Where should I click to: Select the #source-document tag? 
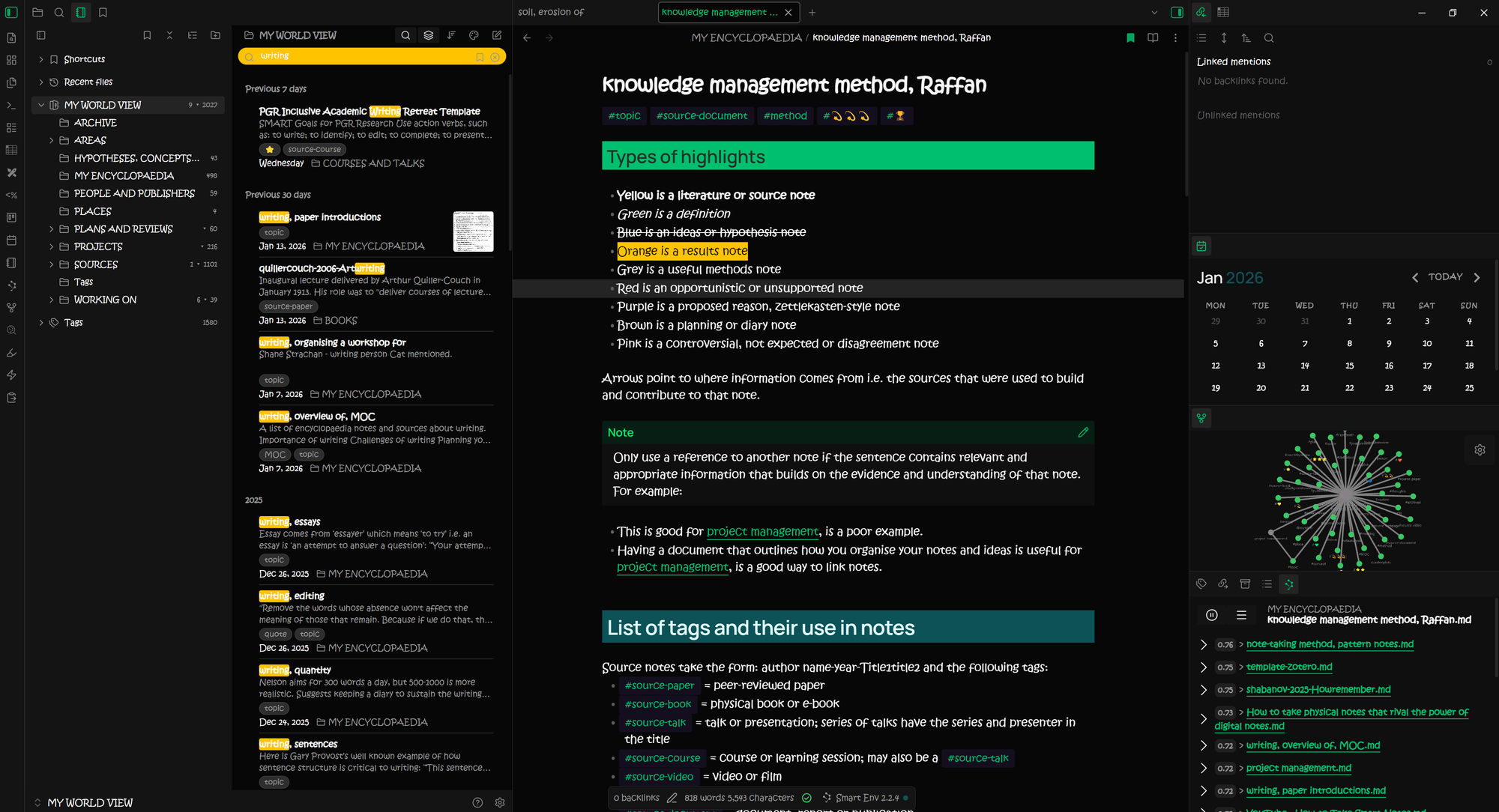coord(702,115)
